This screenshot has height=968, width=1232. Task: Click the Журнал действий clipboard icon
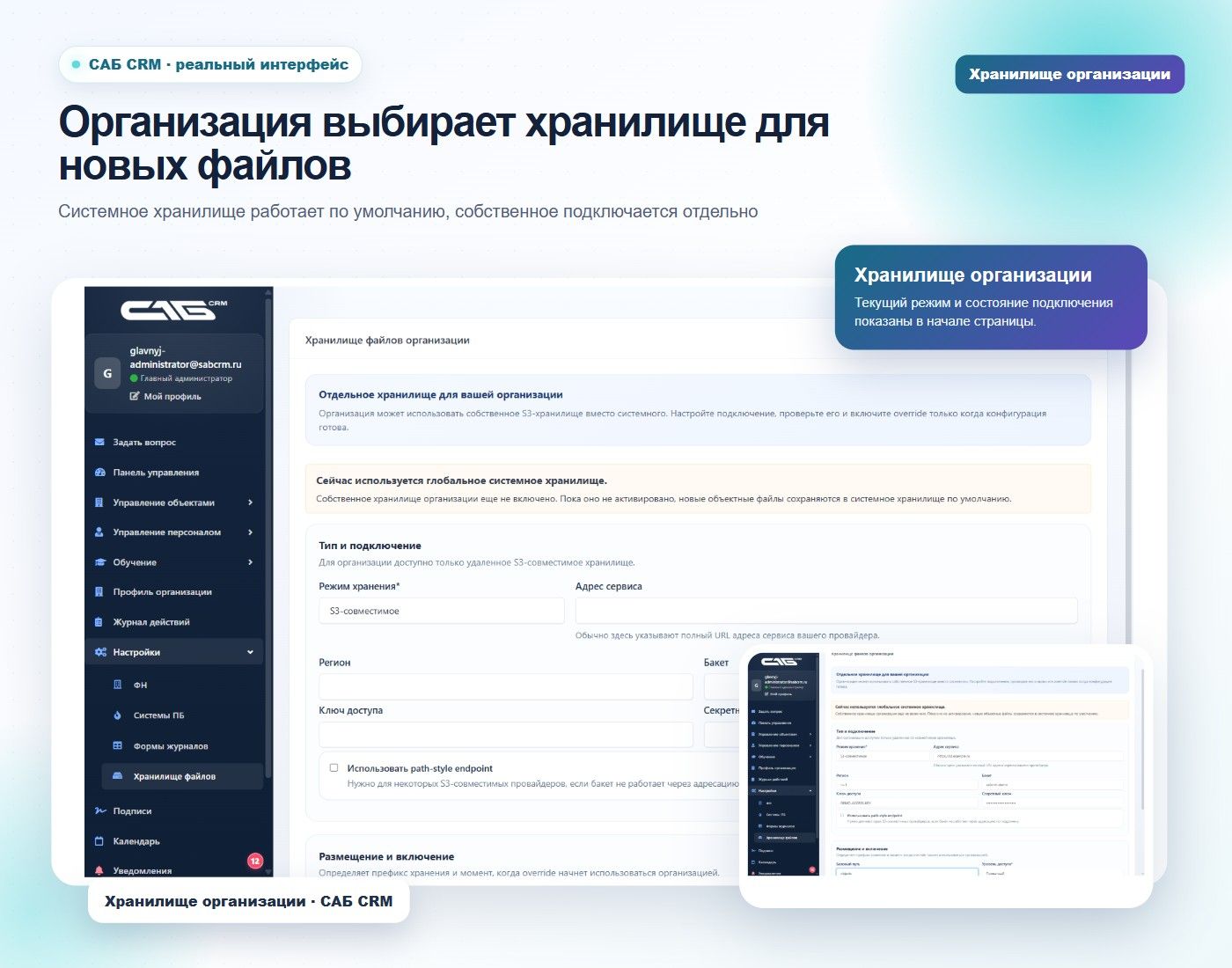pyautogui.click(x=99, y=622)
